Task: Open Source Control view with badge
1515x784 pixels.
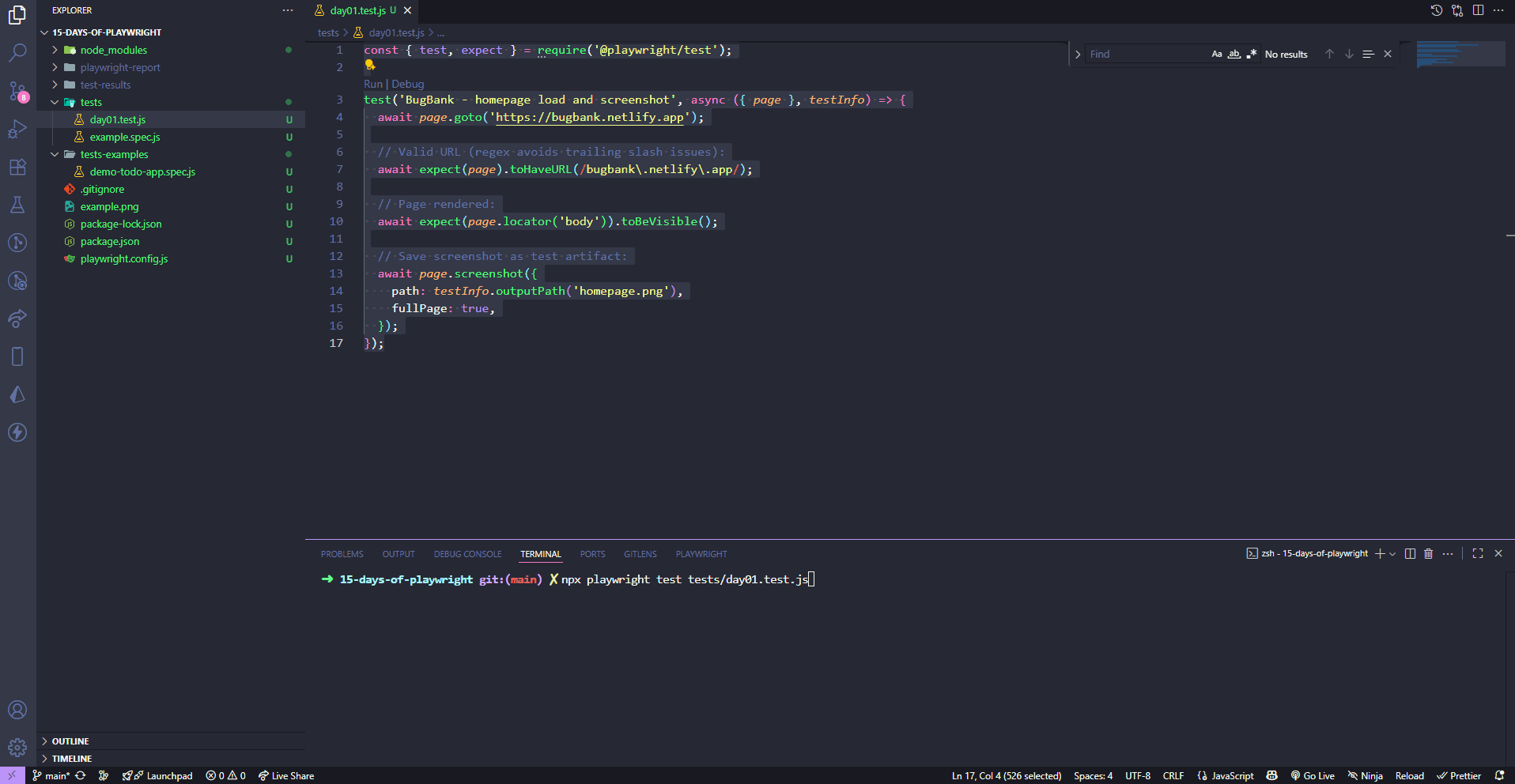Action: pos(17,91)
